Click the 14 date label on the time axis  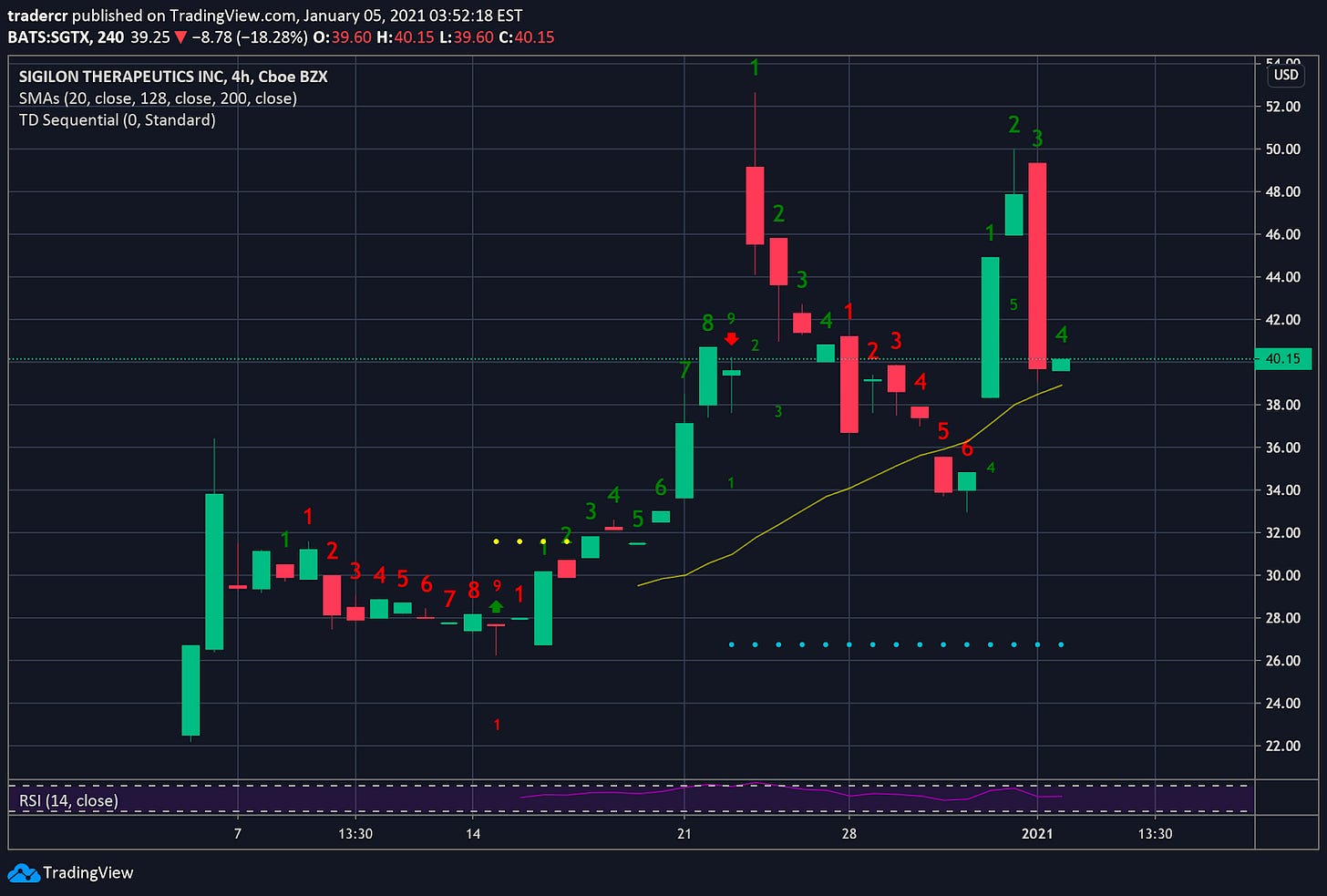click(x=472, y=833)
